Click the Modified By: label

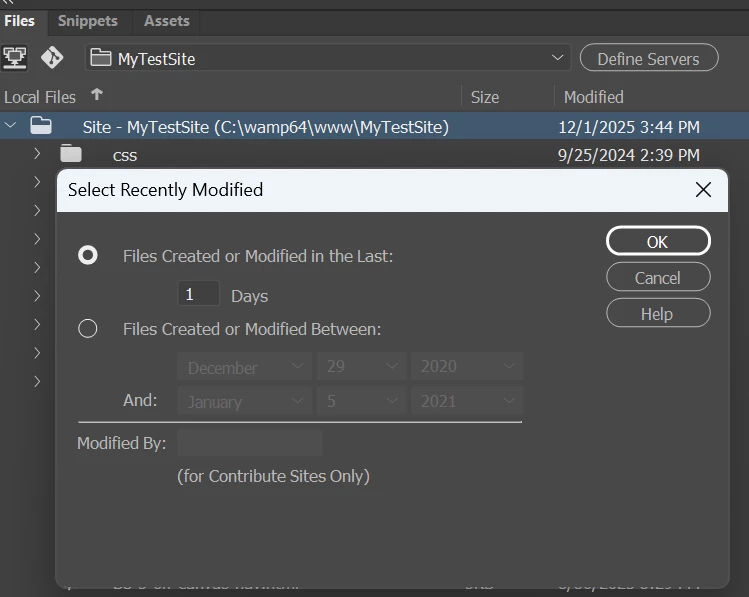[121, 443]
